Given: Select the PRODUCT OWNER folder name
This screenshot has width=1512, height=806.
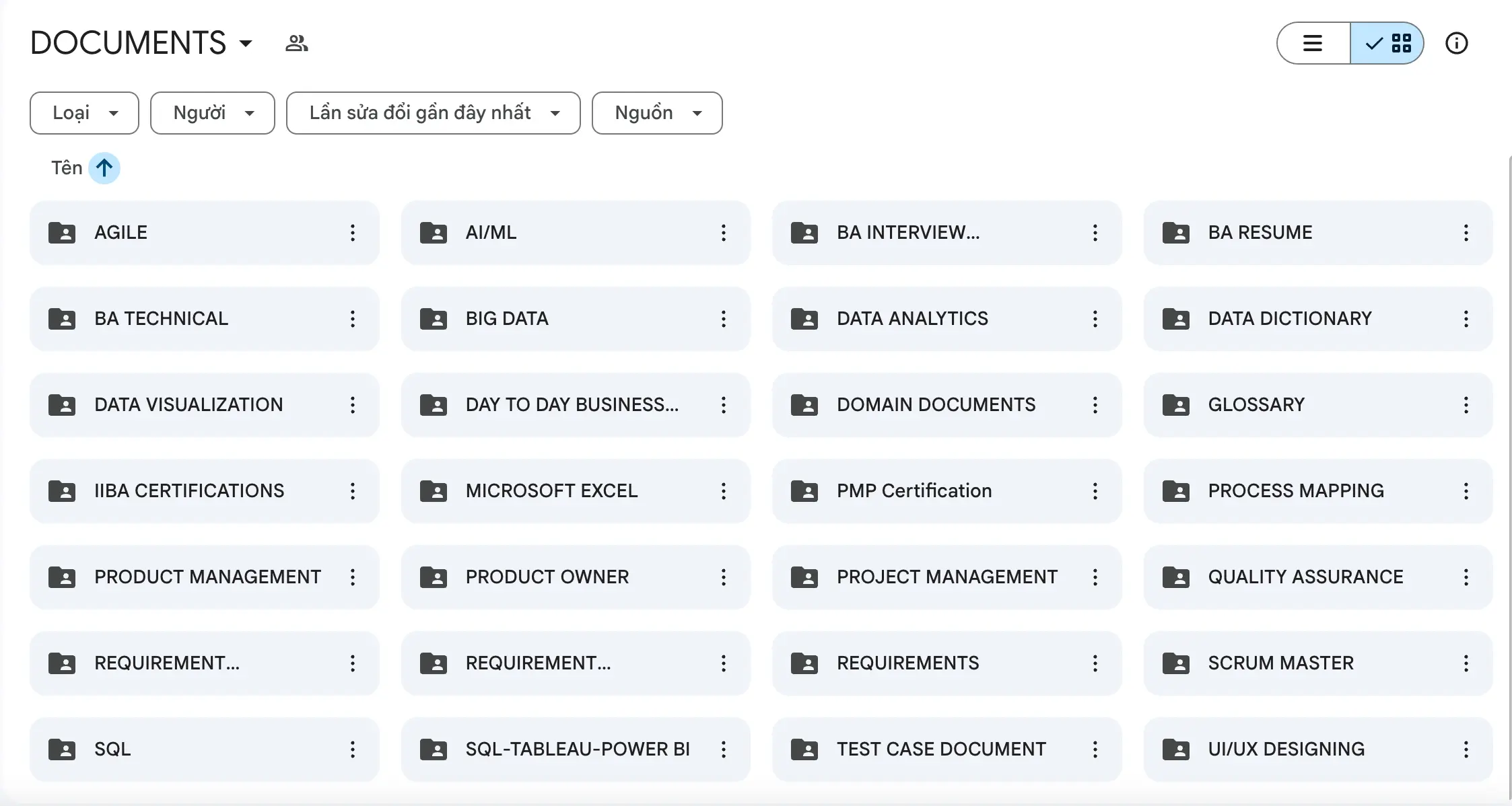Looking at the screenshot, I should [x=547, y=577].
